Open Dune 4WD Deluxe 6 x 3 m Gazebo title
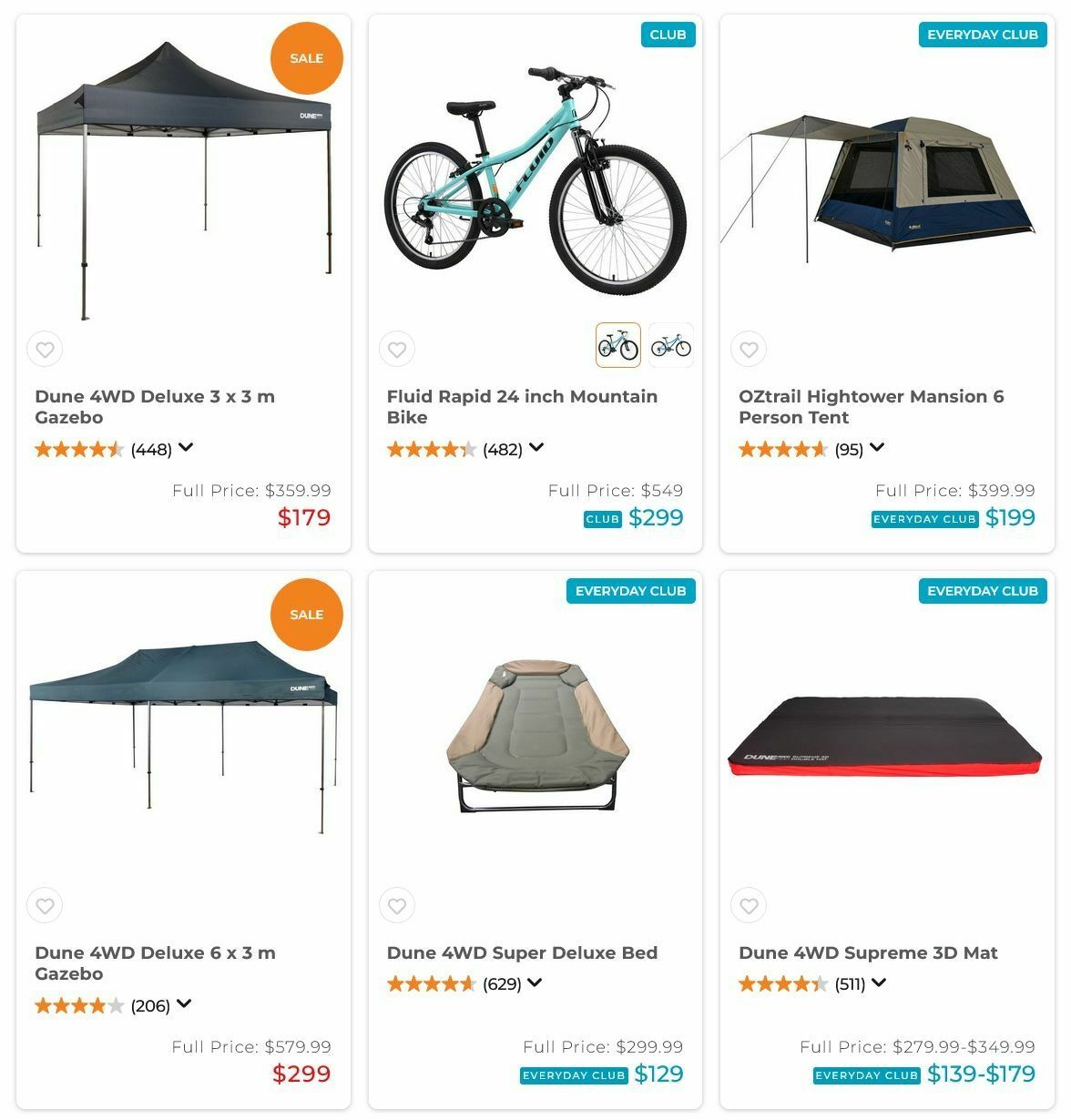This screenshot has width=1071, height=1120. (155, 963)
